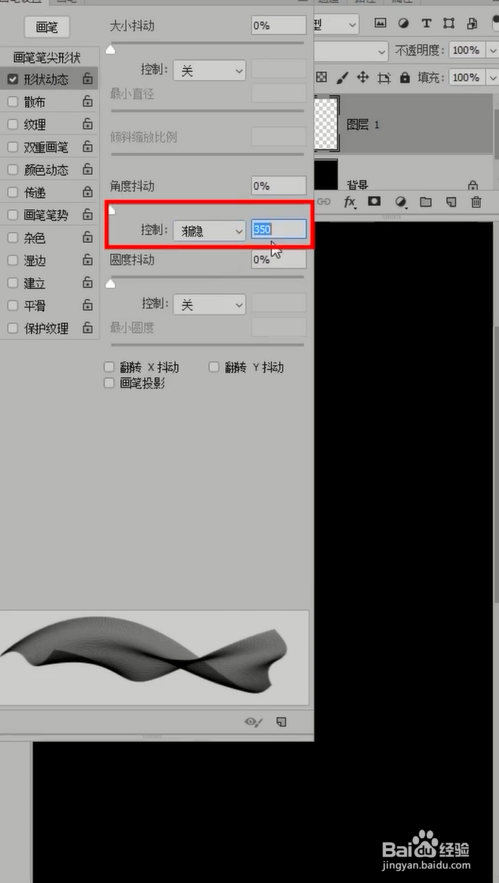Adjust the 角度抖动 slider handle

111,210
